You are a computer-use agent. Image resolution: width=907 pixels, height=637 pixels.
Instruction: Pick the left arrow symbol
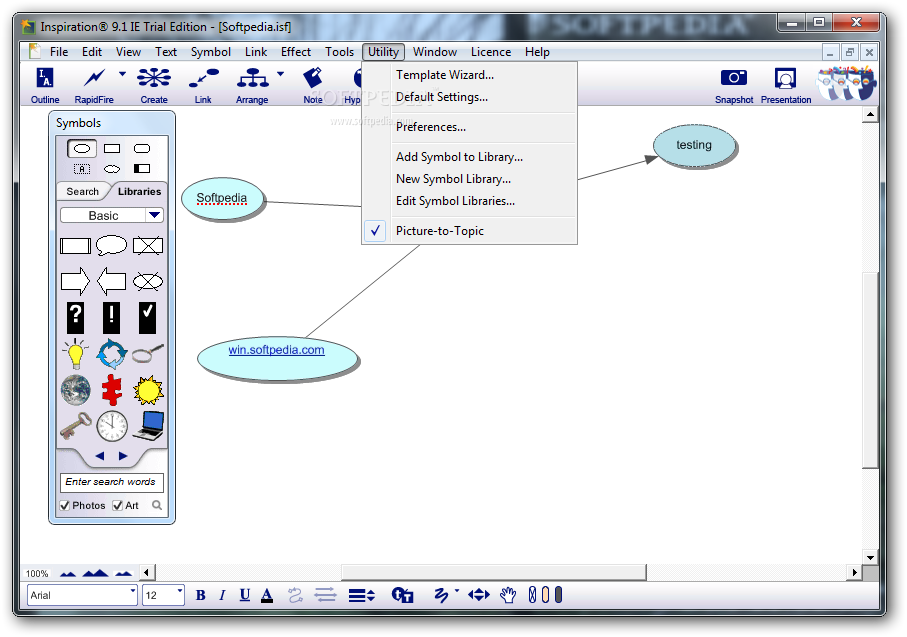[112, 281]
